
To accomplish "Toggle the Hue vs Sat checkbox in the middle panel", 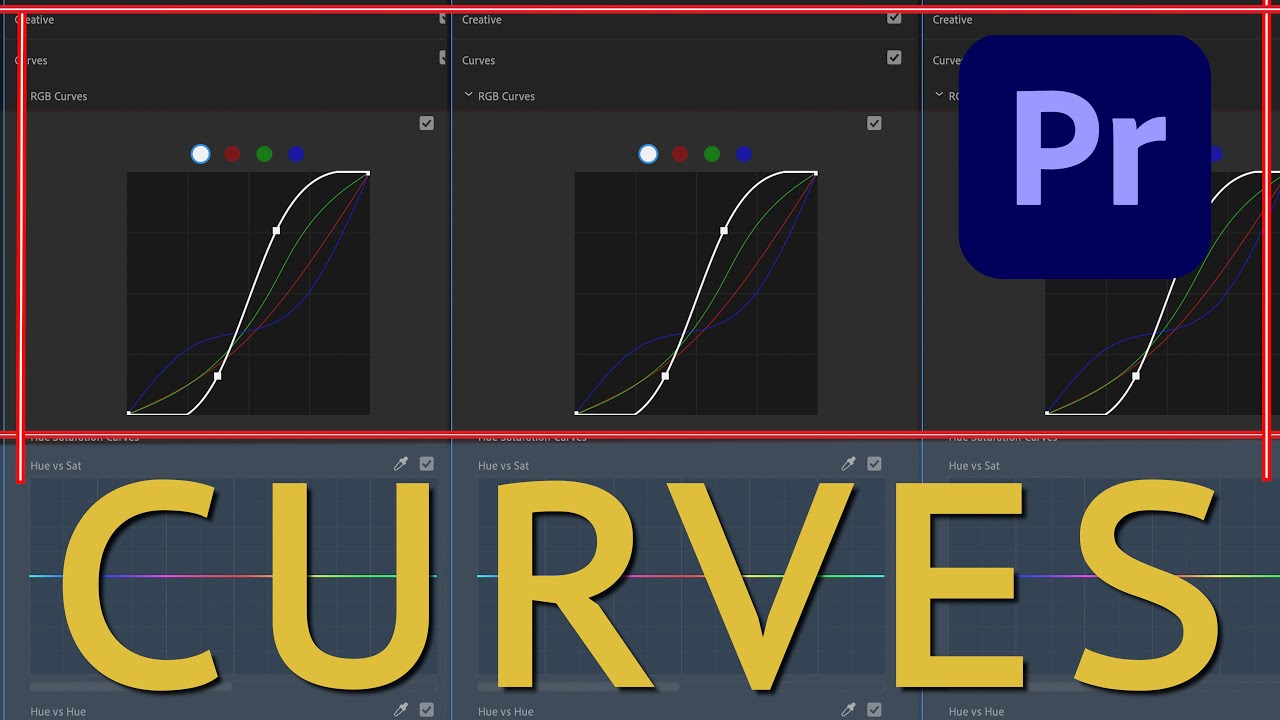I will 874,464.
